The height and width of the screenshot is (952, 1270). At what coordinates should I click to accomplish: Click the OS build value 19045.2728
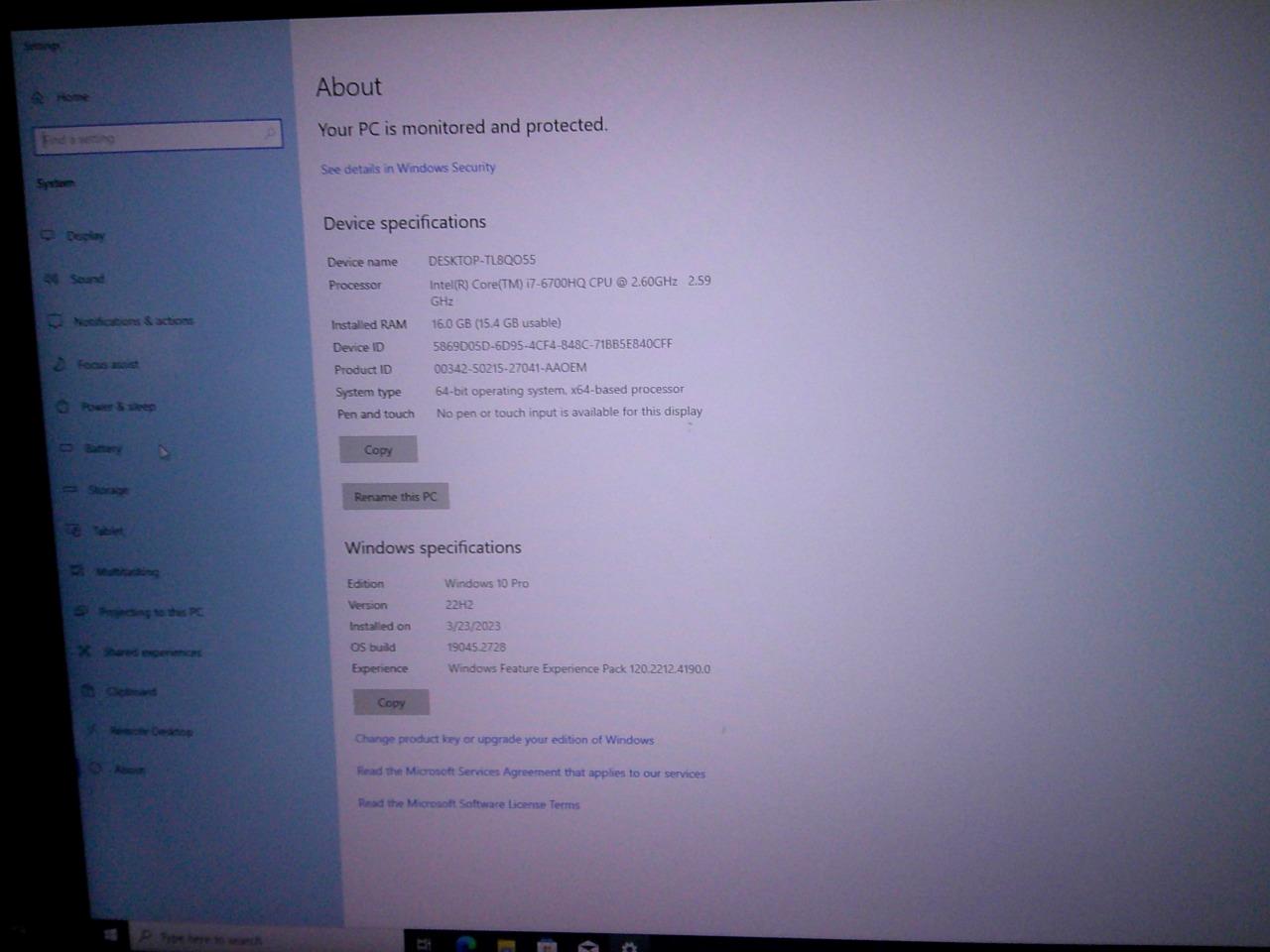[x=476, y=648]
